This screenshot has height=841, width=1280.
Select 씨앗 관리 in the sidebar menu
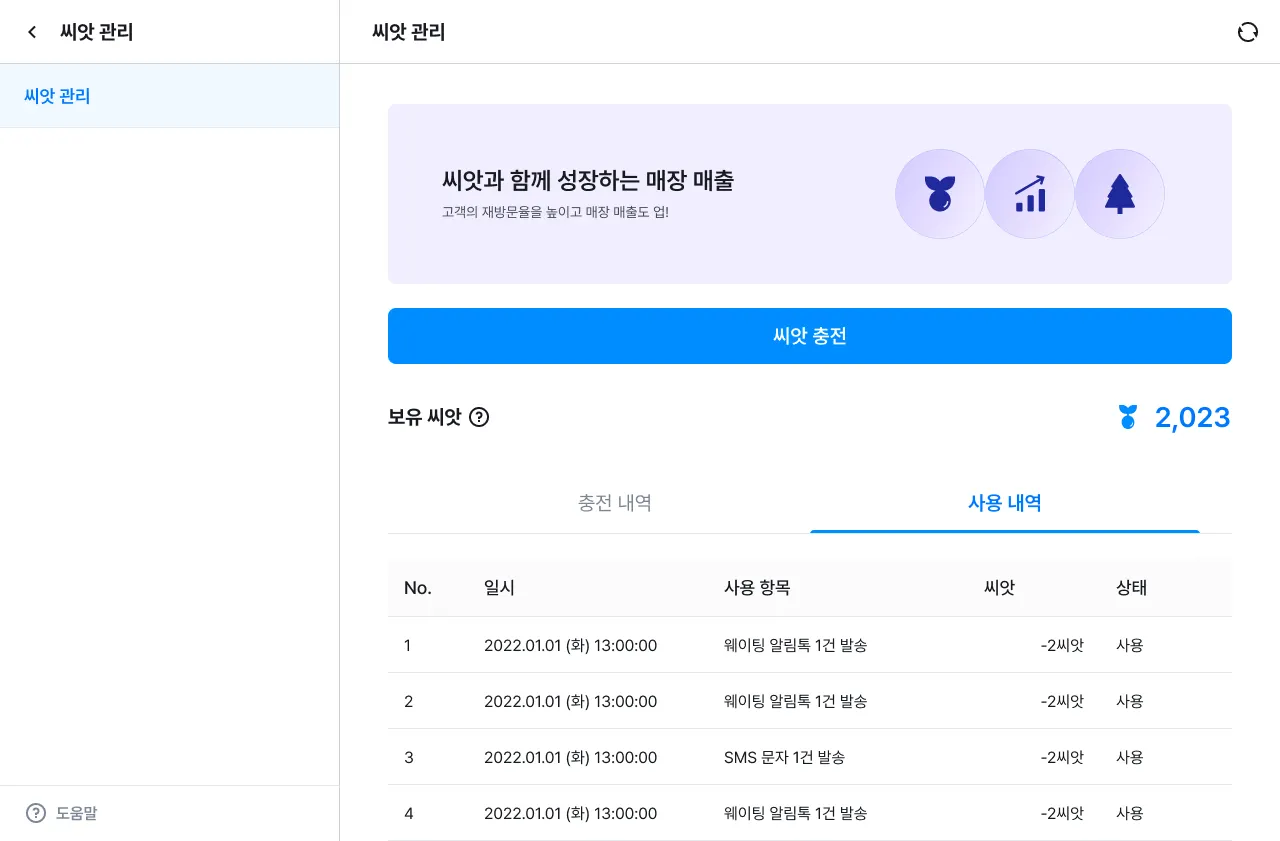58,97
